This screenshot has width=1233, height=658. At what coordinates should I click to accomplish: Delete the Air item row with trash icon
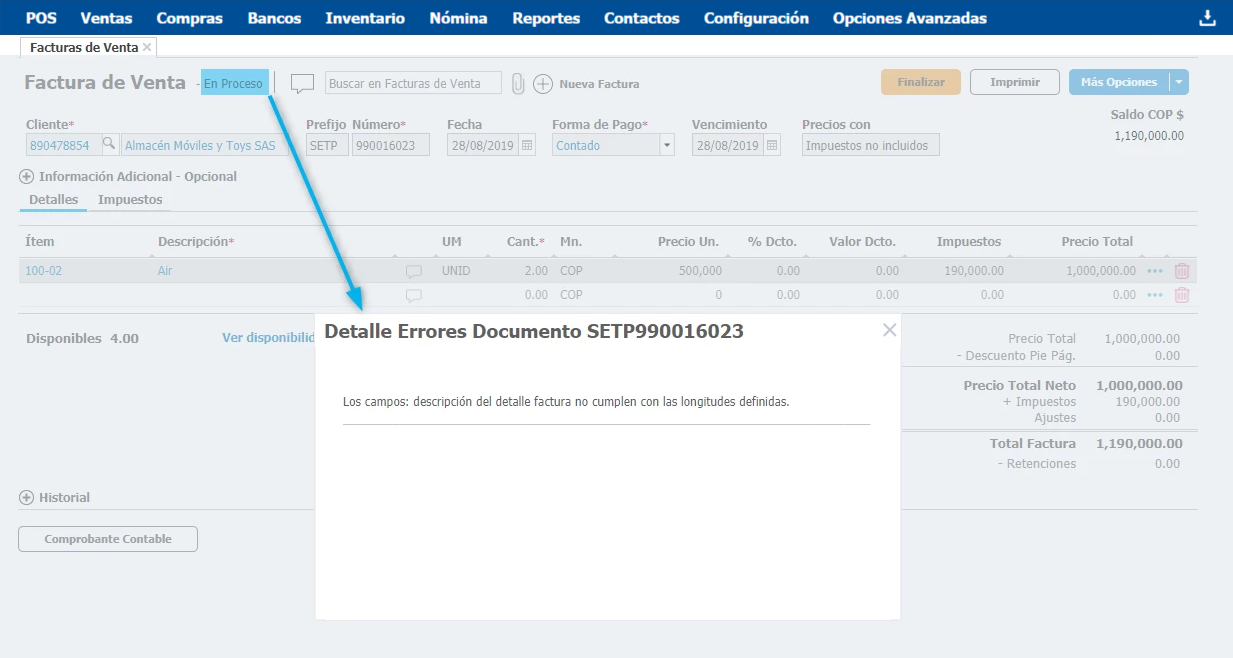(x=1182, y=270)
